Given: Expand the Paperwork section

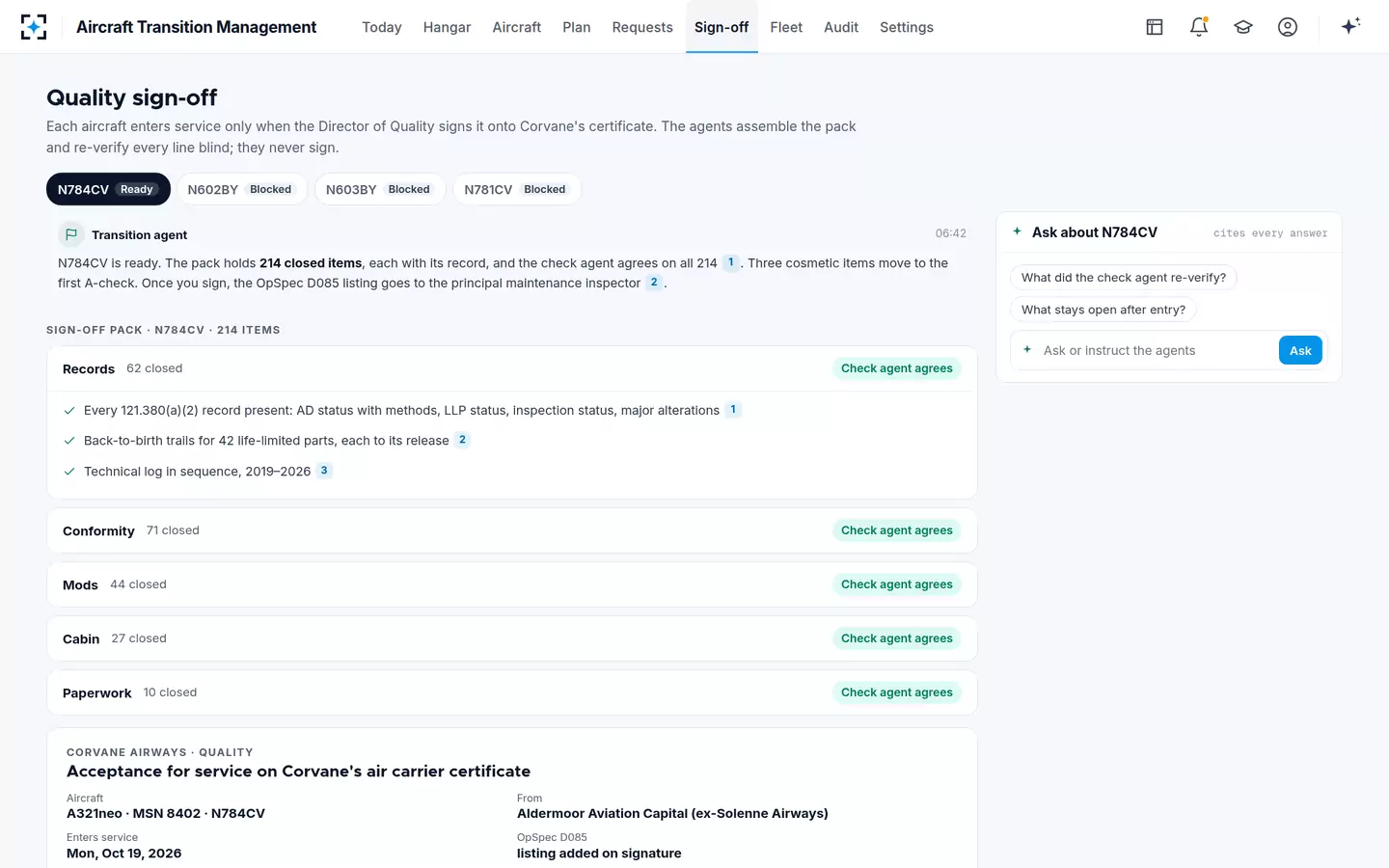Looking at the screenshot, I should click(x=512, y=692).
